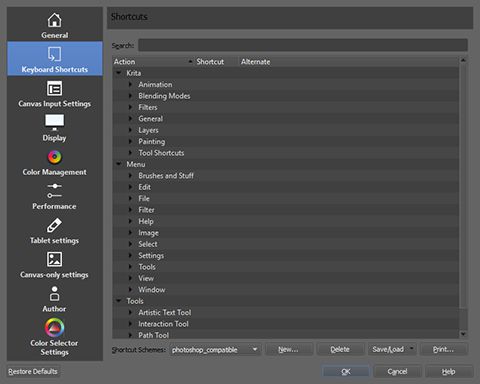Confirm with the OK button
Screen dimensions: 480x384
[346, 371]
